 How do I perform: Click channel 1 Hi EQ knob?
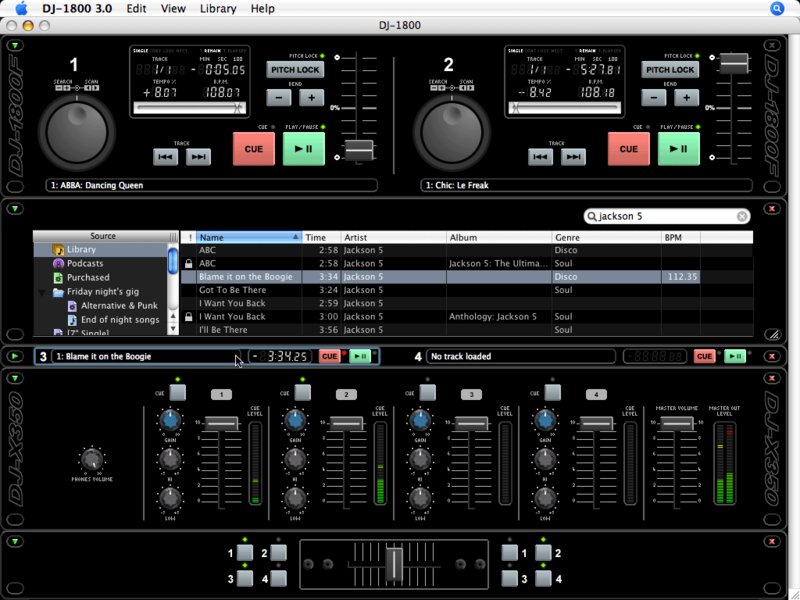point(170,460)
